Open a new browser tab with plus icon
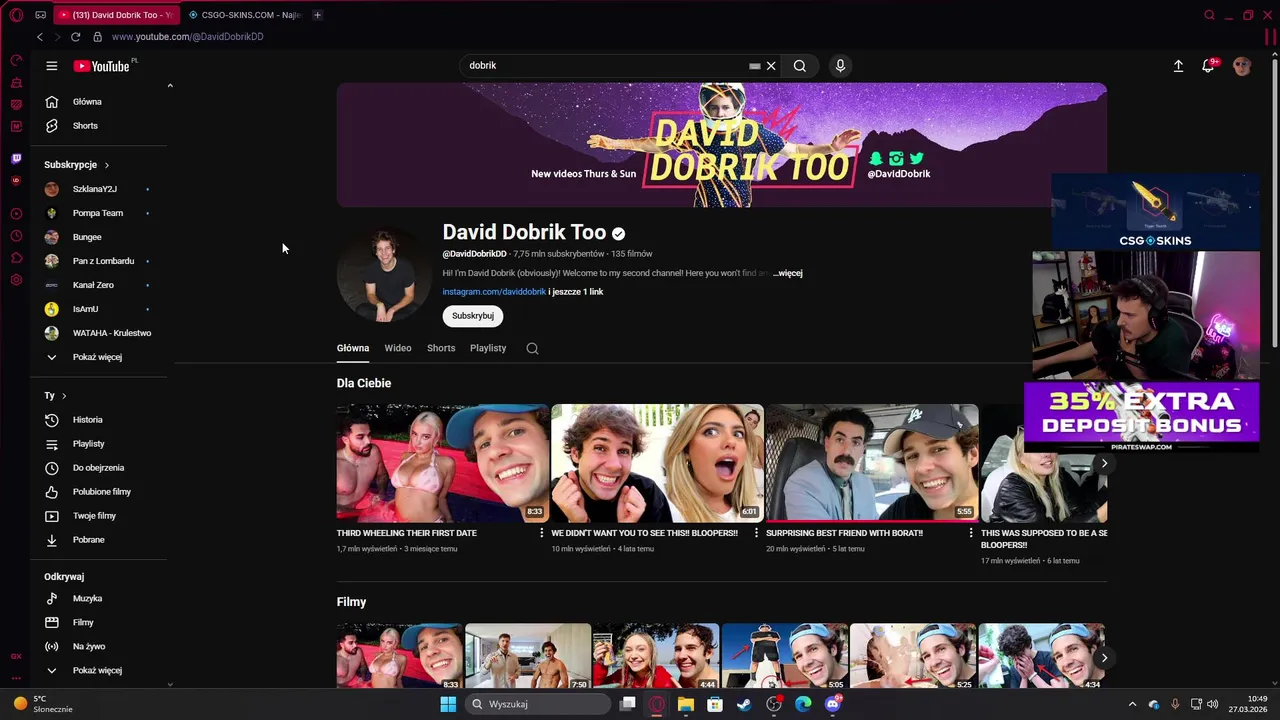This screenshot has width=1280, height=720. (x=317, y=15)
